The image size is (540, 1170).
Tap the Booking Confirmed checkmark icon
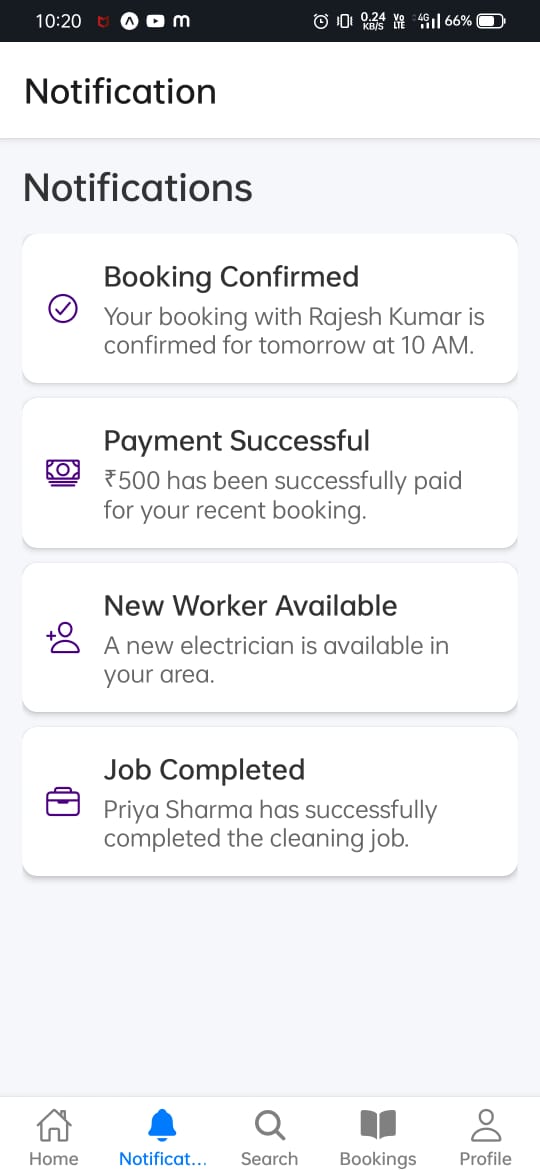pyautogui.click(x=63, y=309)
